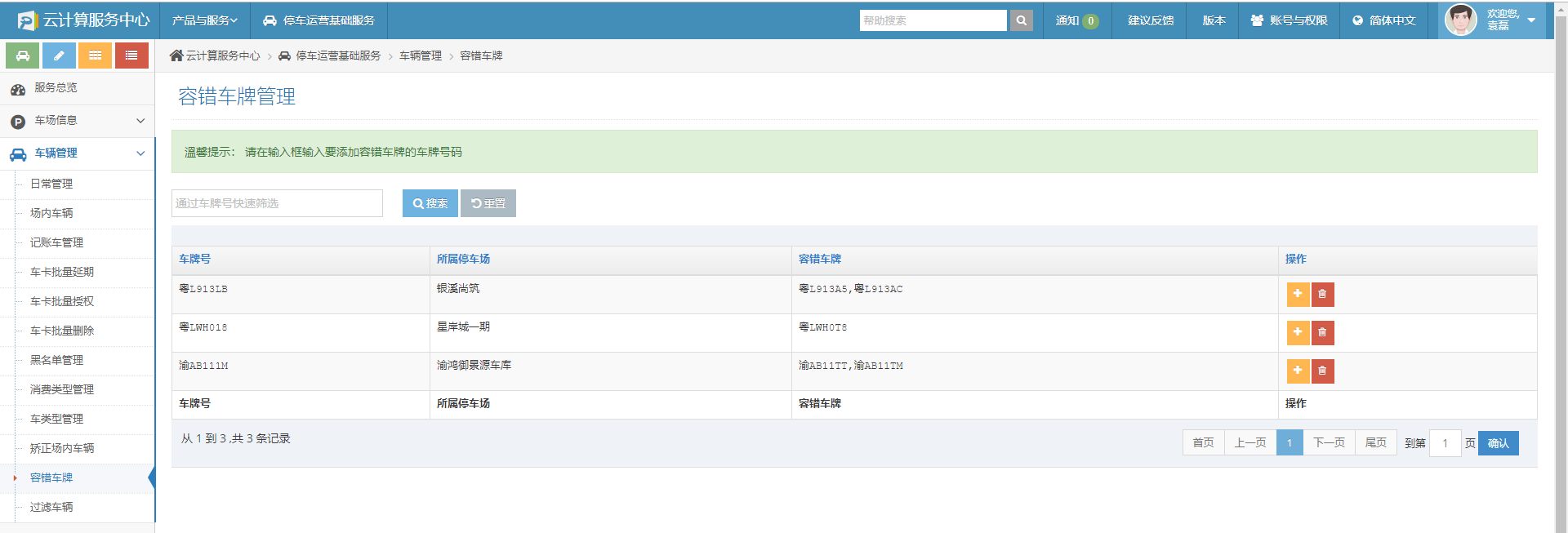Open the 产品与服务 dropdown menu
This screenshot has width=1568, height=533.
pyautogui.click(x=204, y=20)
